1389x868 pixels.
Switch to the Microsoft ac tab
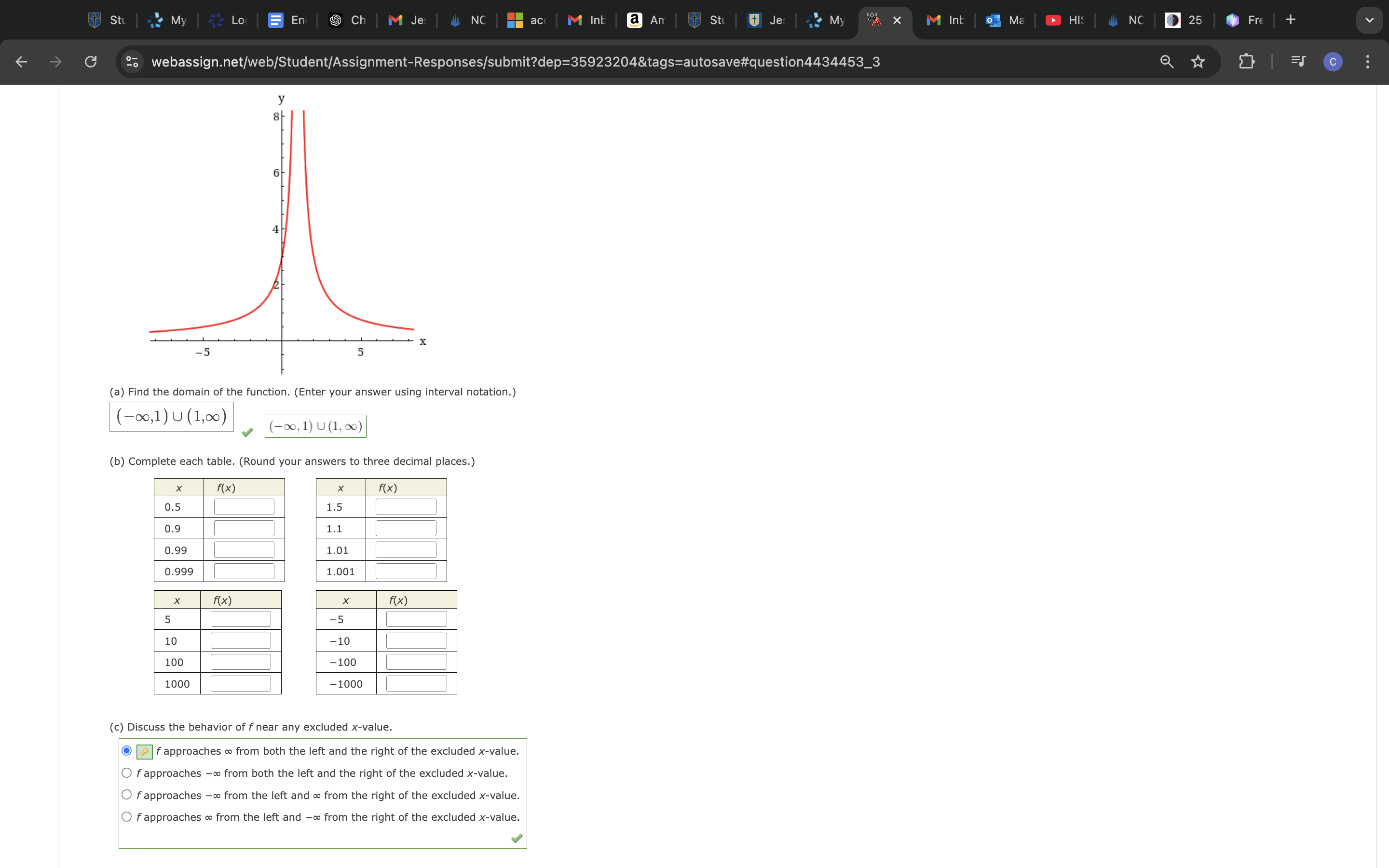click(526, 20)
